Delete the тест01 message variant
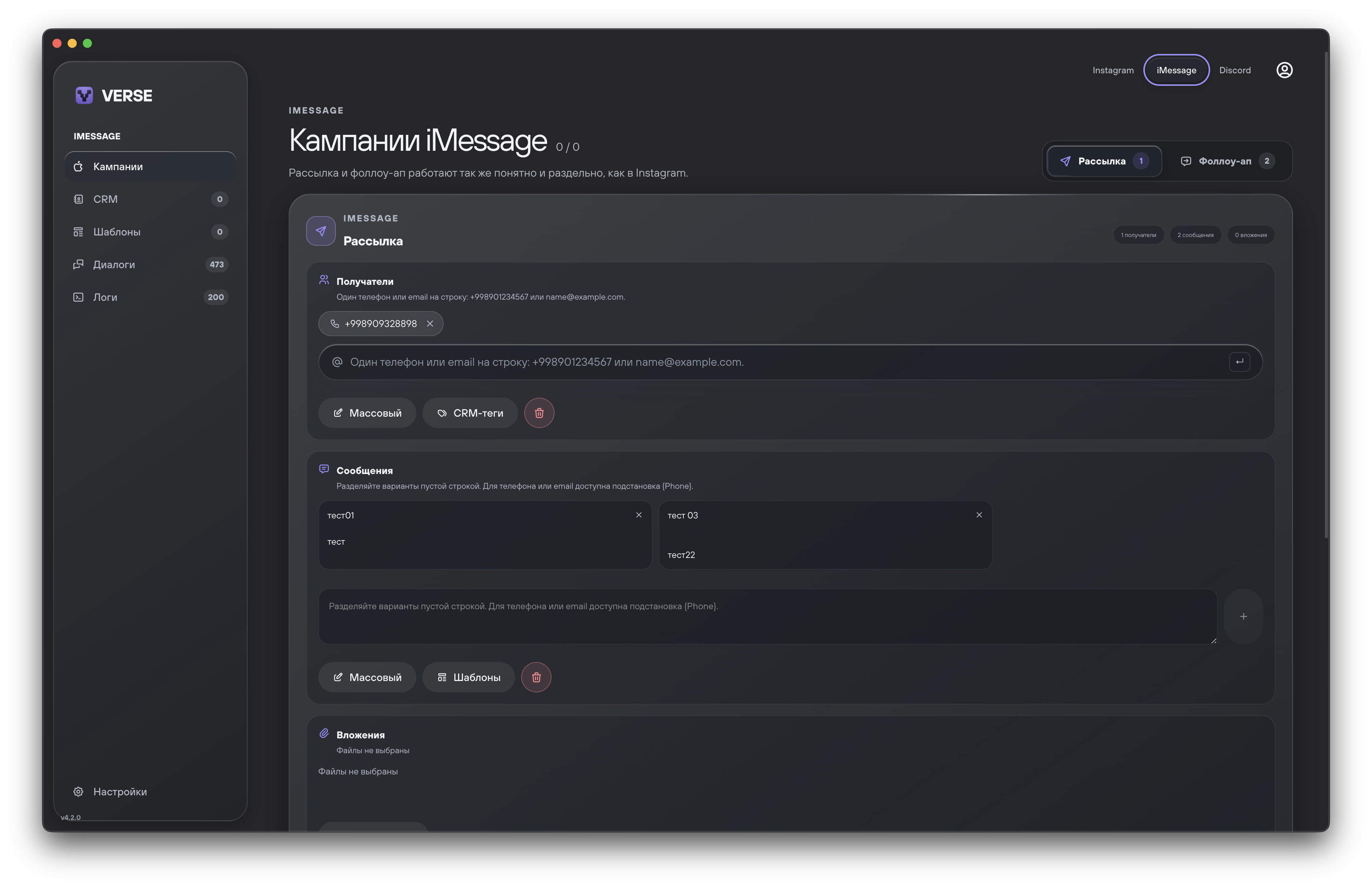The height and width of the screenshot is (888, 1372). (638, 515)
